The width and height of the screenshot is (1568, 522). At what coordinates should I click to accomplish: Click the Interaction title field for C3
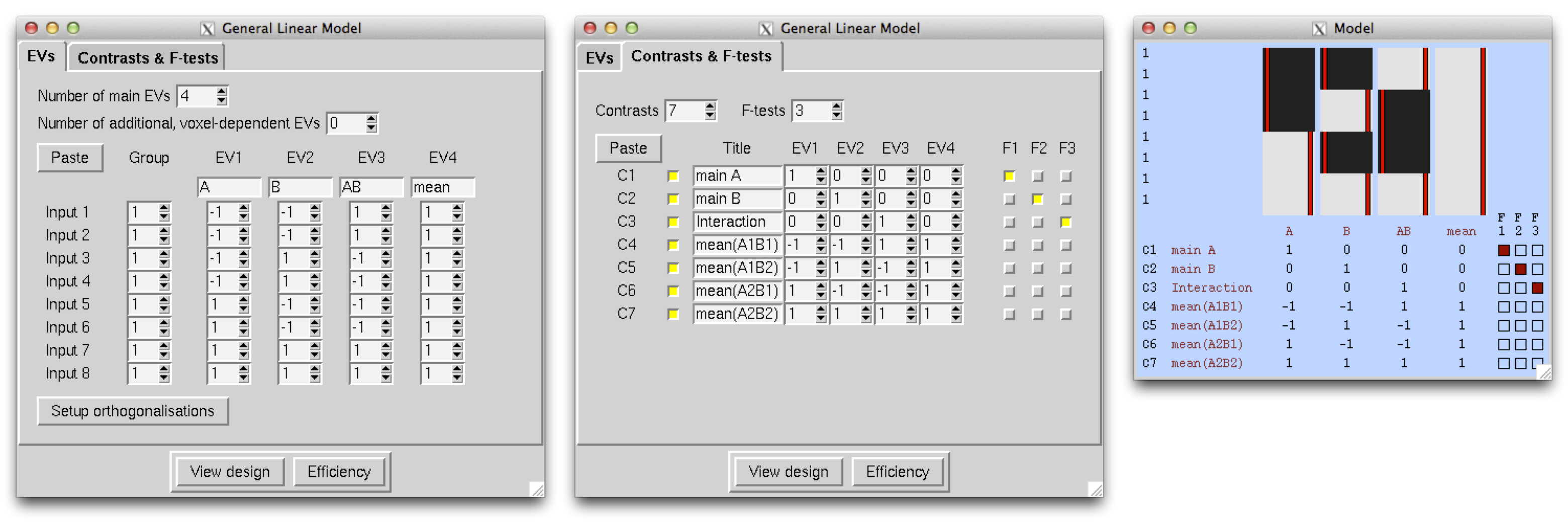tap(737, 222)
